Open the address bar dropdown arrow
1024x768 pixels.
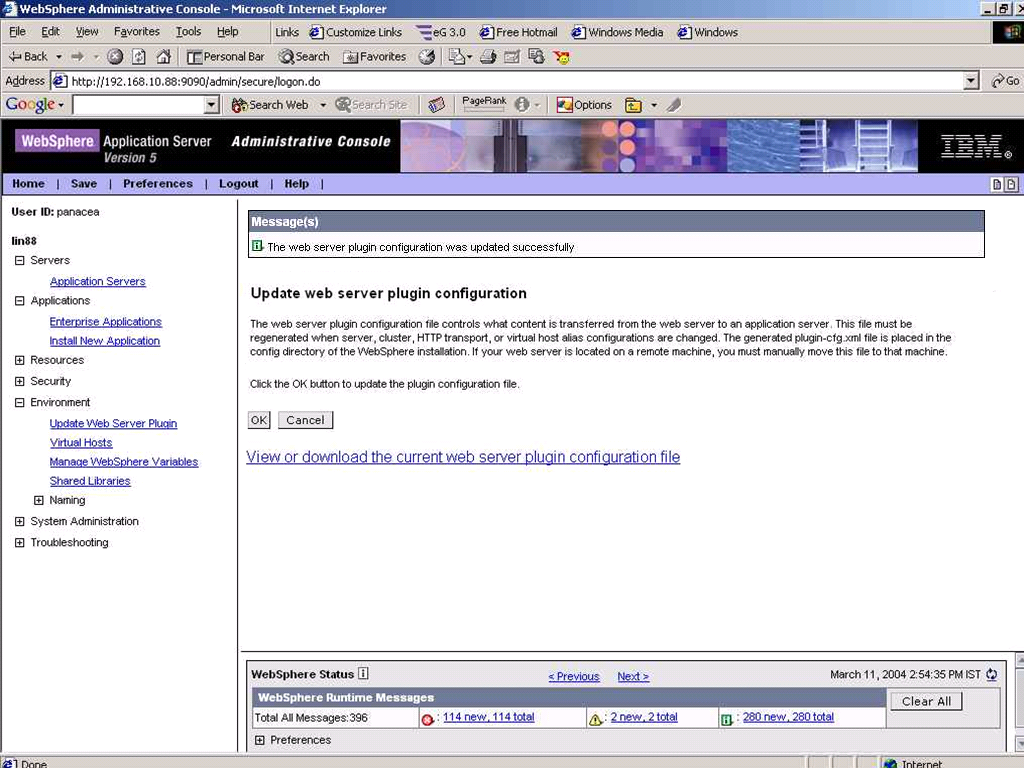pos(972,81)
